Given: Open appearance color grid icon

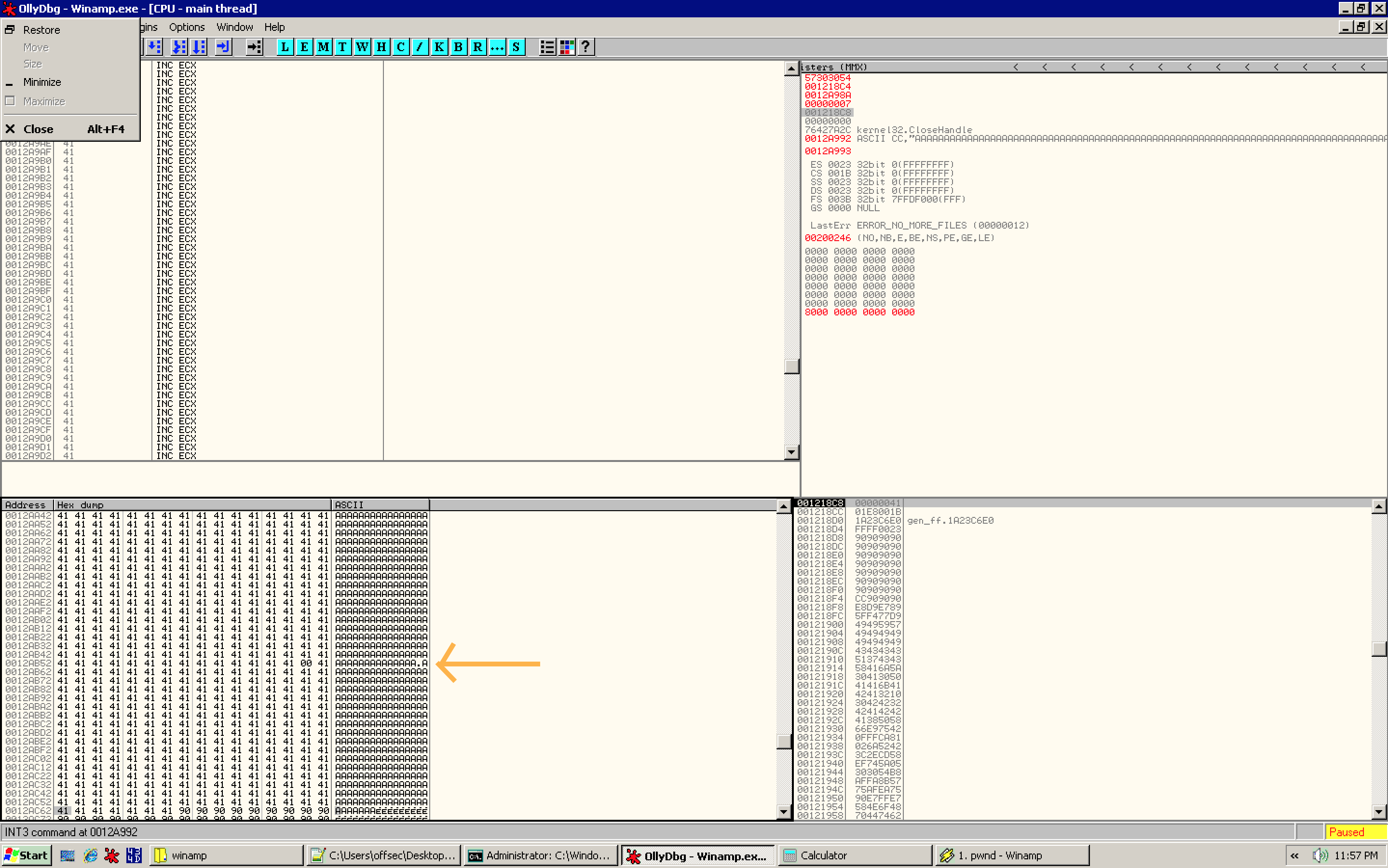Looking at the screenshot, I should (x=567, y=47).
